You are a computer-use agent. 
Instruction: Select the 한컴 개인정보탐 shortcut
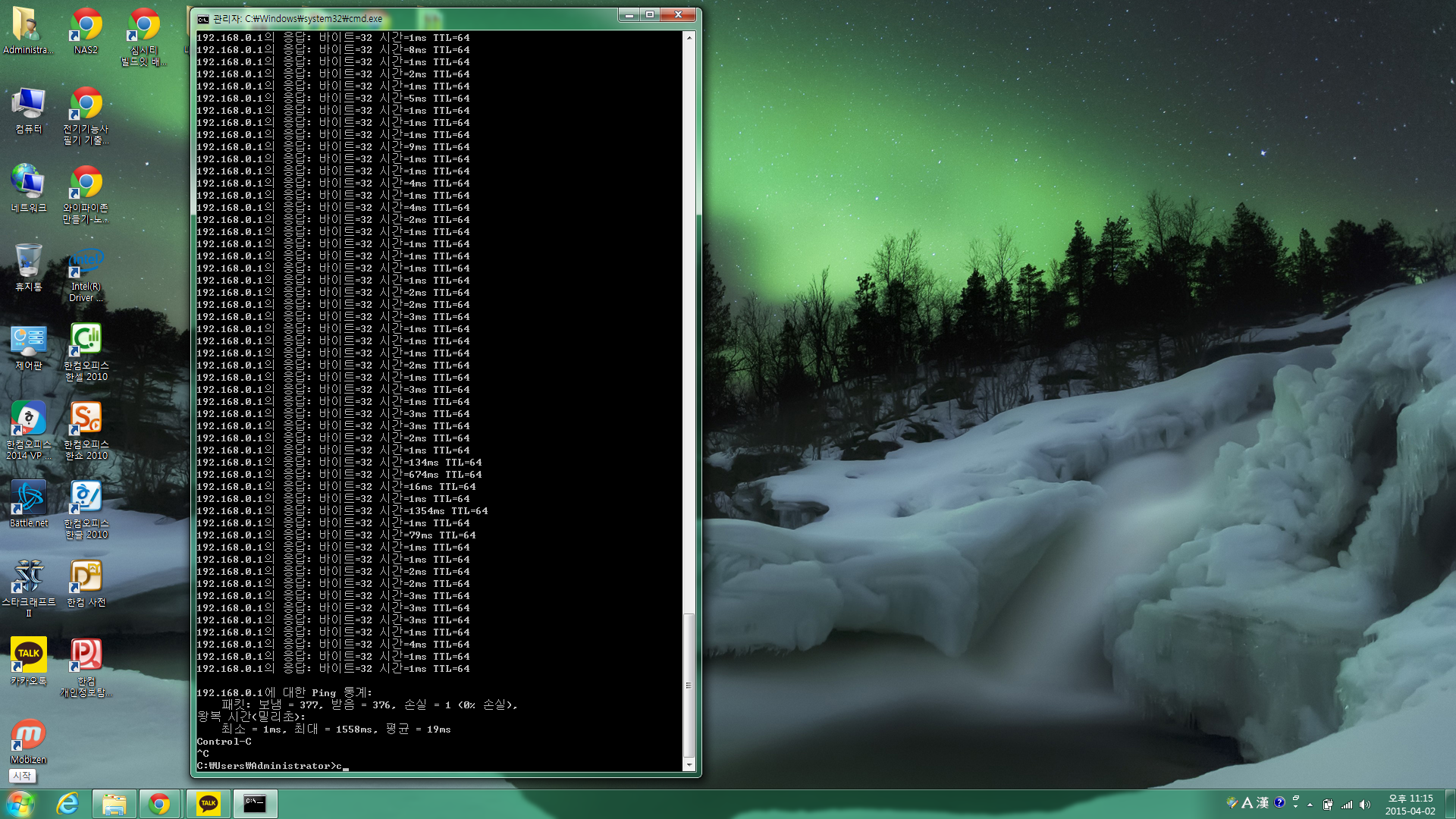pyautogui.click(x=86, y=668)
